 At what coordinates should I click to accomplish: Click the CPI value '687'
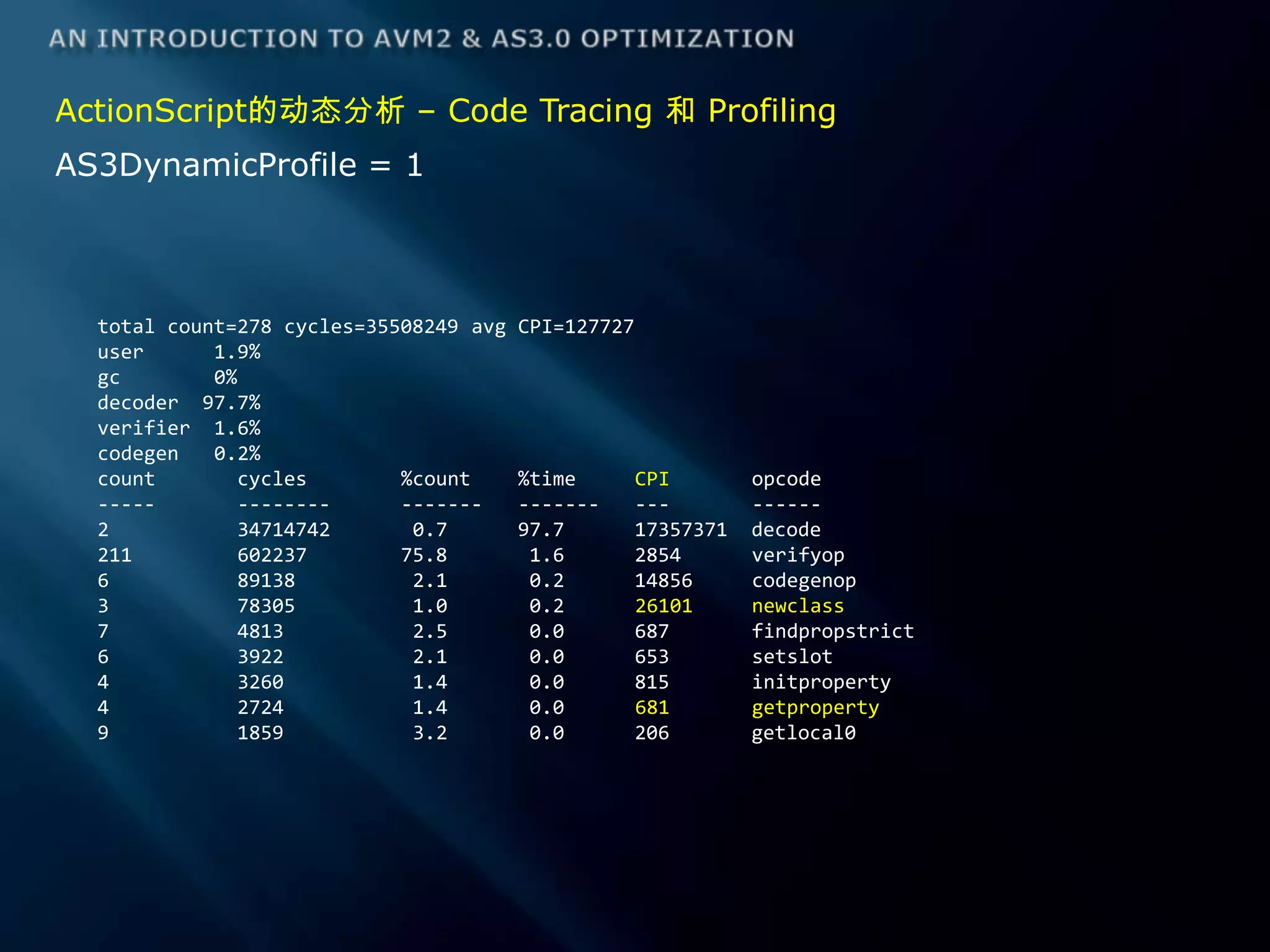[x=652, y=632]
